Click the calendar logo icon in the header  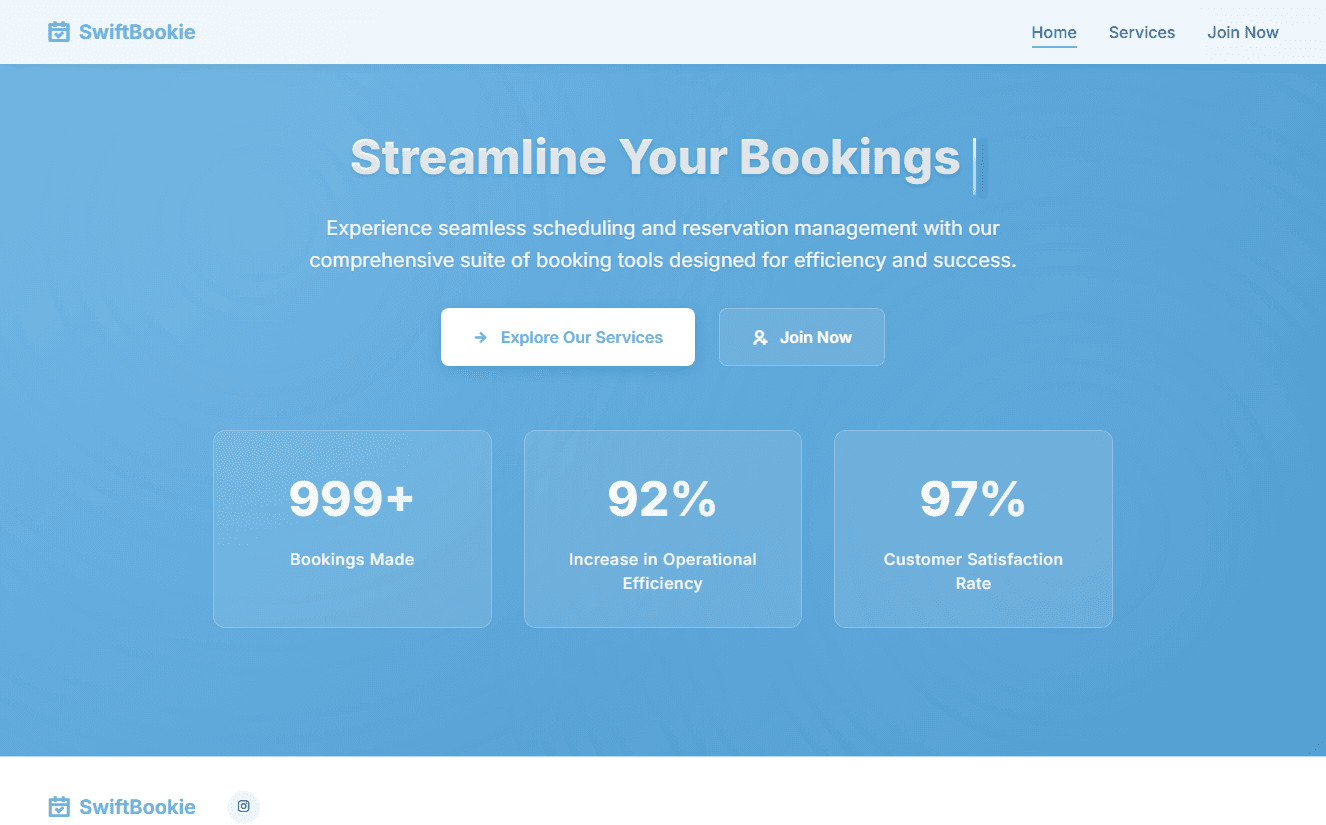59,32
